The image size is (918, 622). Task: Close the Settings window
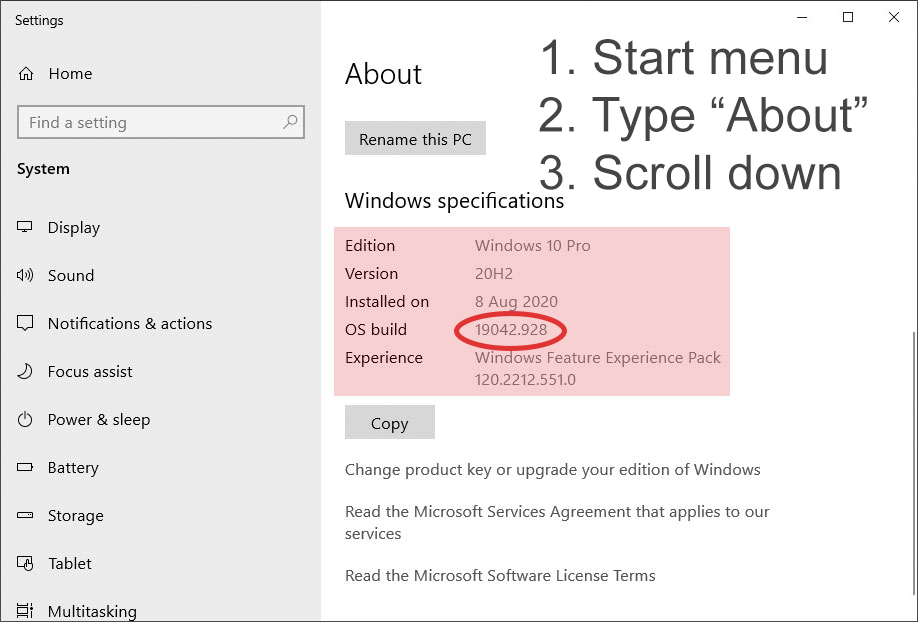click(894, 17)
